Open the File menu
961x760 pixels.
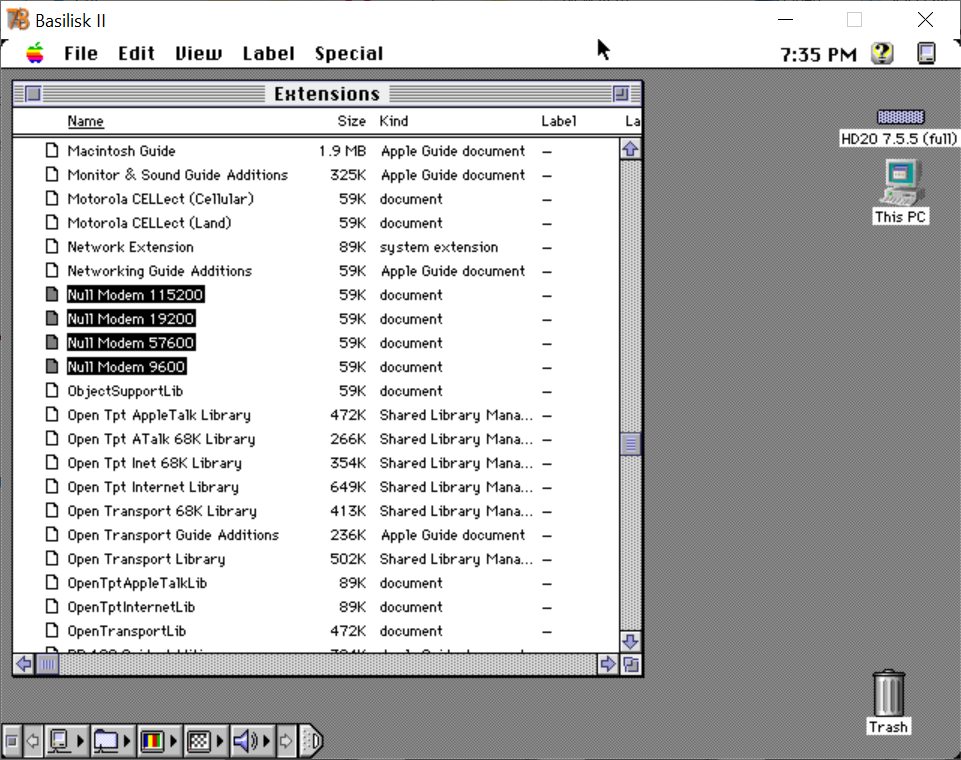[81, 54]
